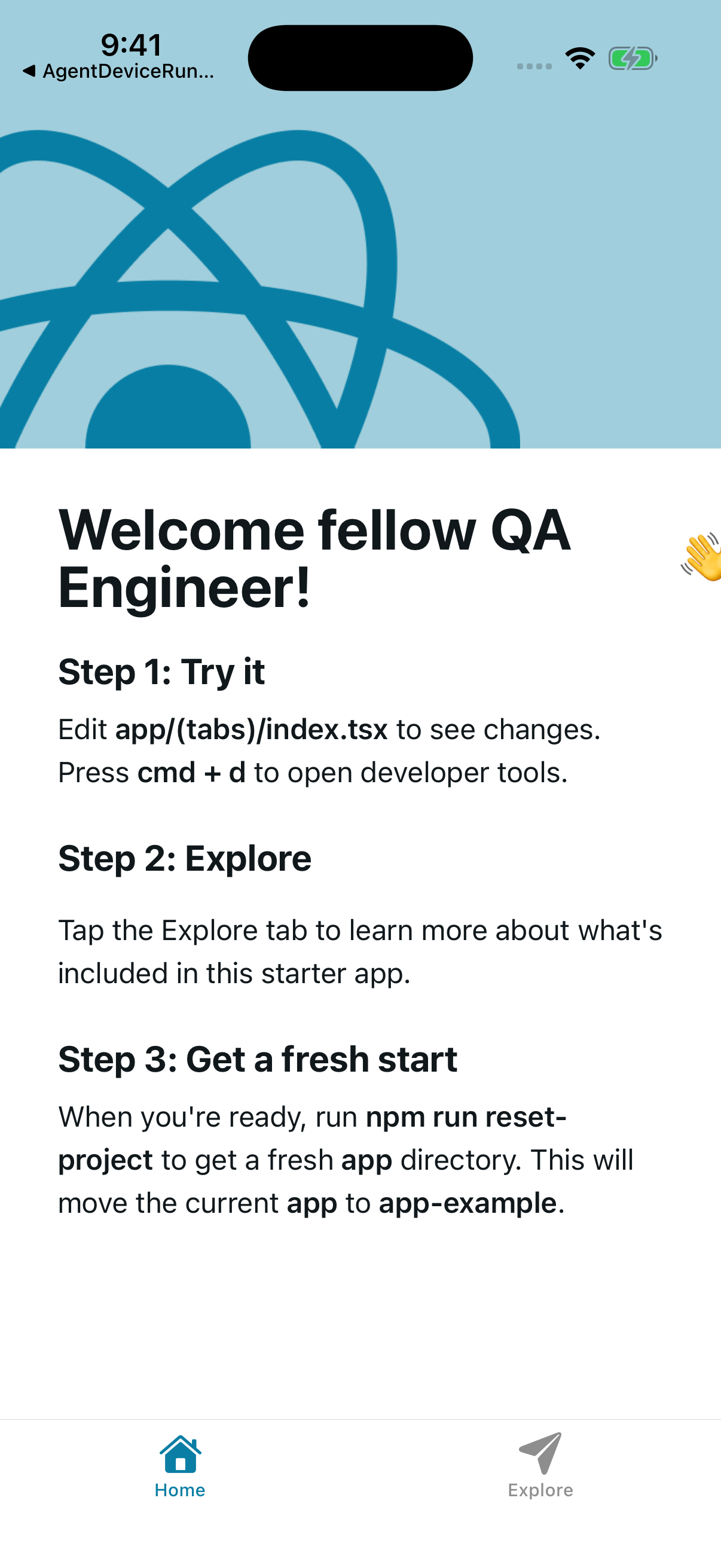Tap the "Step 1: Try it" heading
This screenshot has height=1568, width=721.
[x=161, y=672]
